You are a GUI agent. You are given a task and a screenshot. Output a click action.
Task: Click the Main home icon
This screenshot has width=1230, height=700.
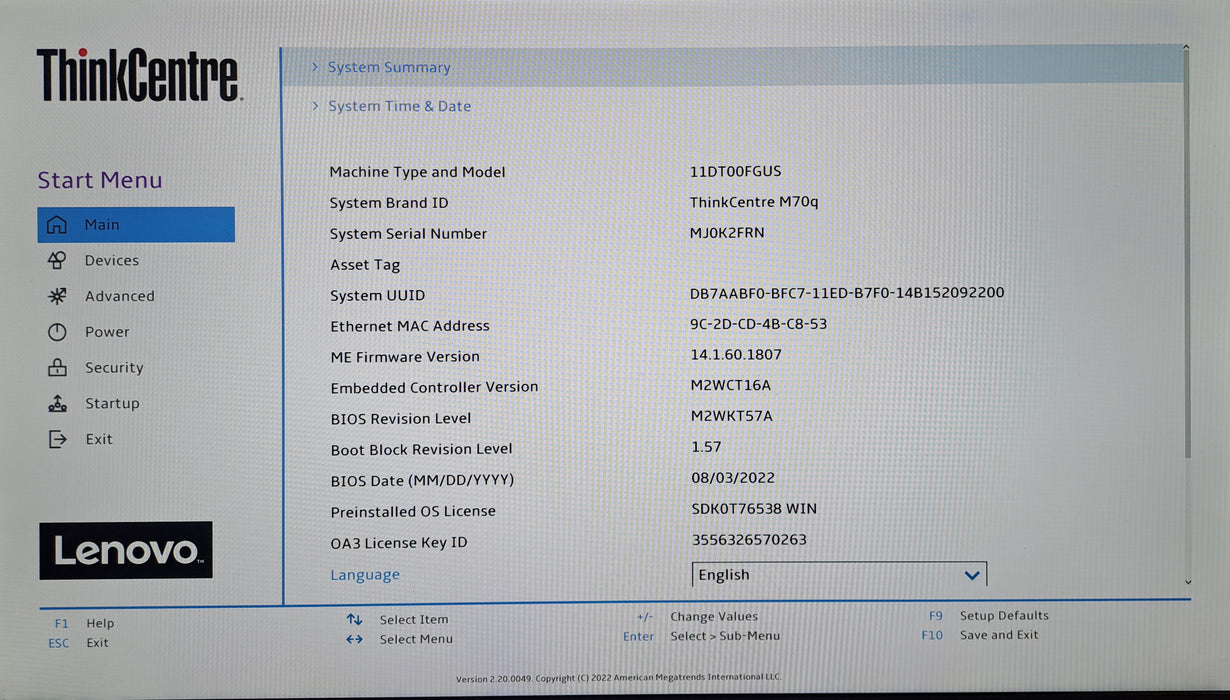[57, 225]
